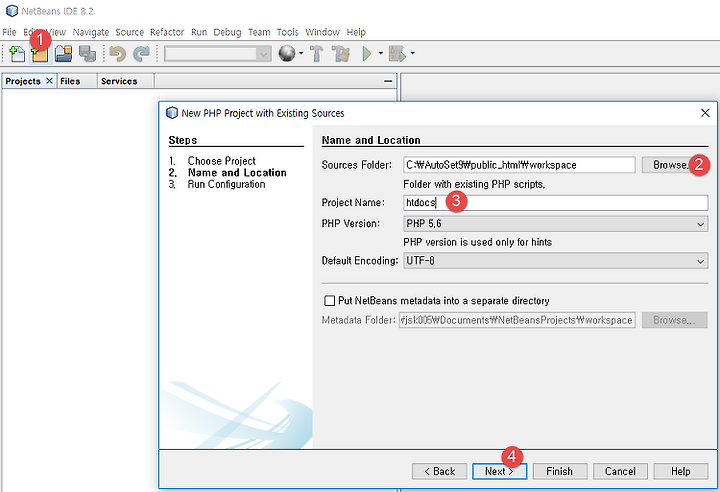Click the 'Folder with existing PHP scripts.' hint
The image size is (720, 492).
point(474,184)
